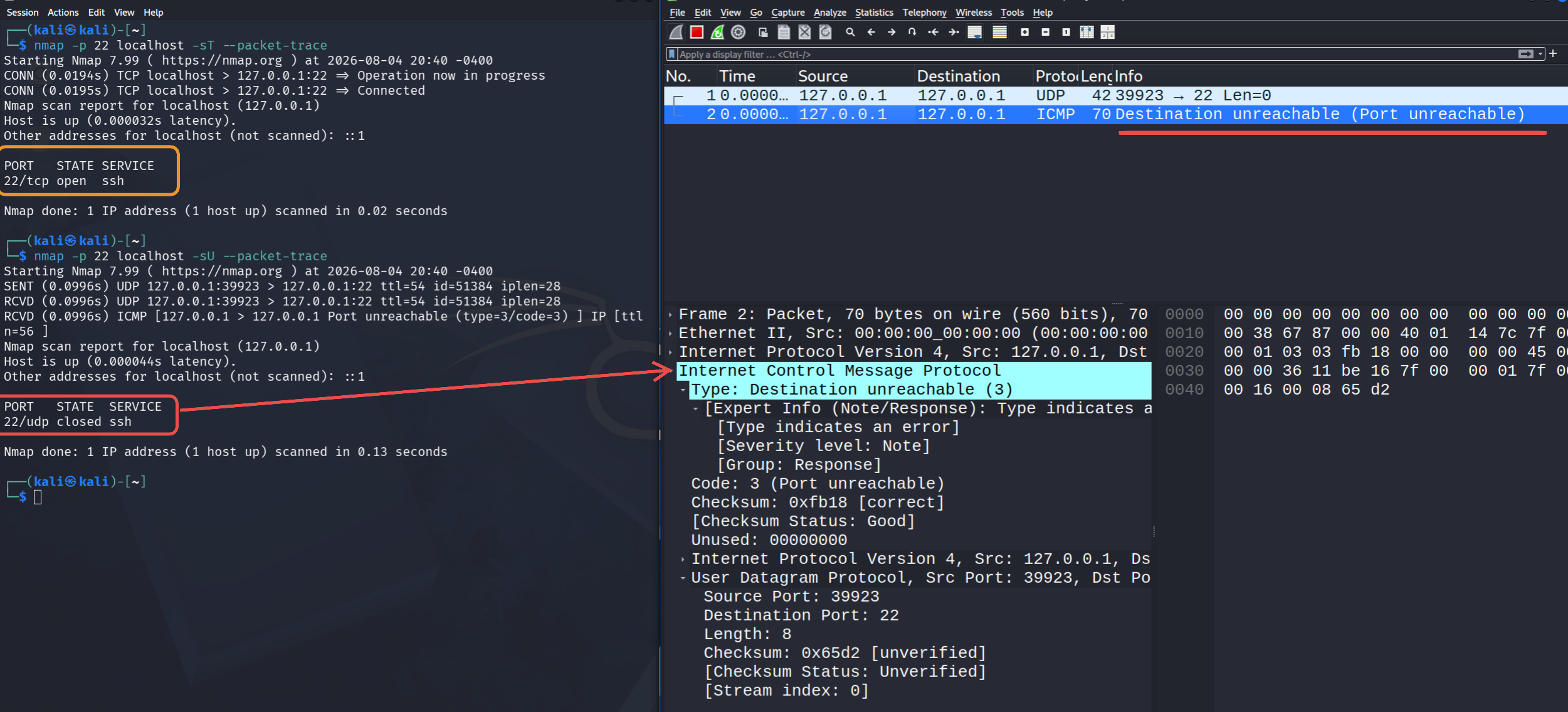Click the resize columns to content icon
1568x712 pixels.
click(1087, 32)
